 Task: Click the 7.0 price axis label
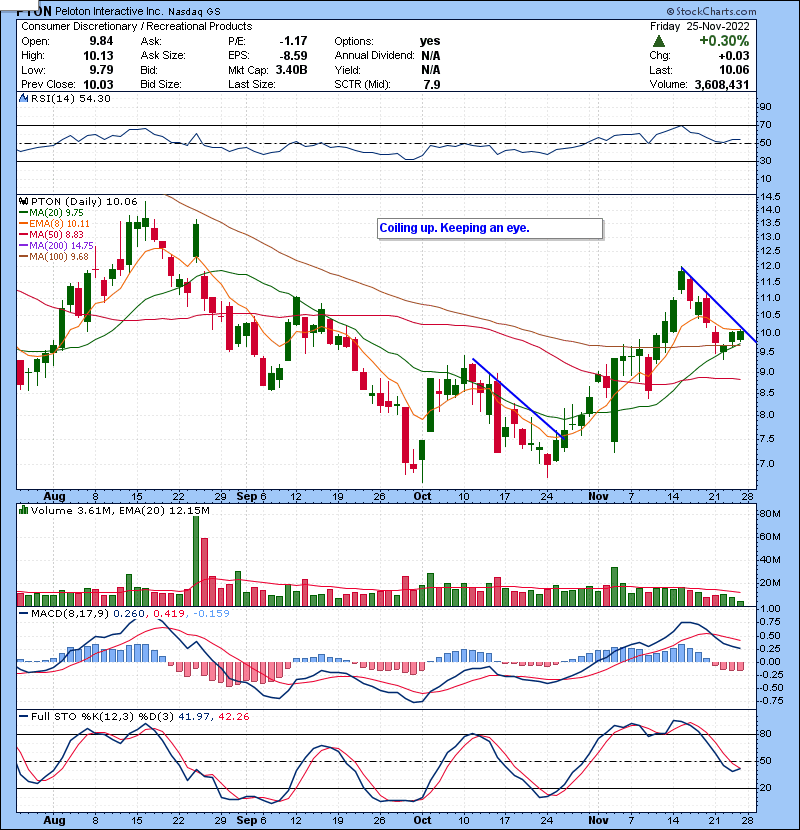(x=767, y=464)
